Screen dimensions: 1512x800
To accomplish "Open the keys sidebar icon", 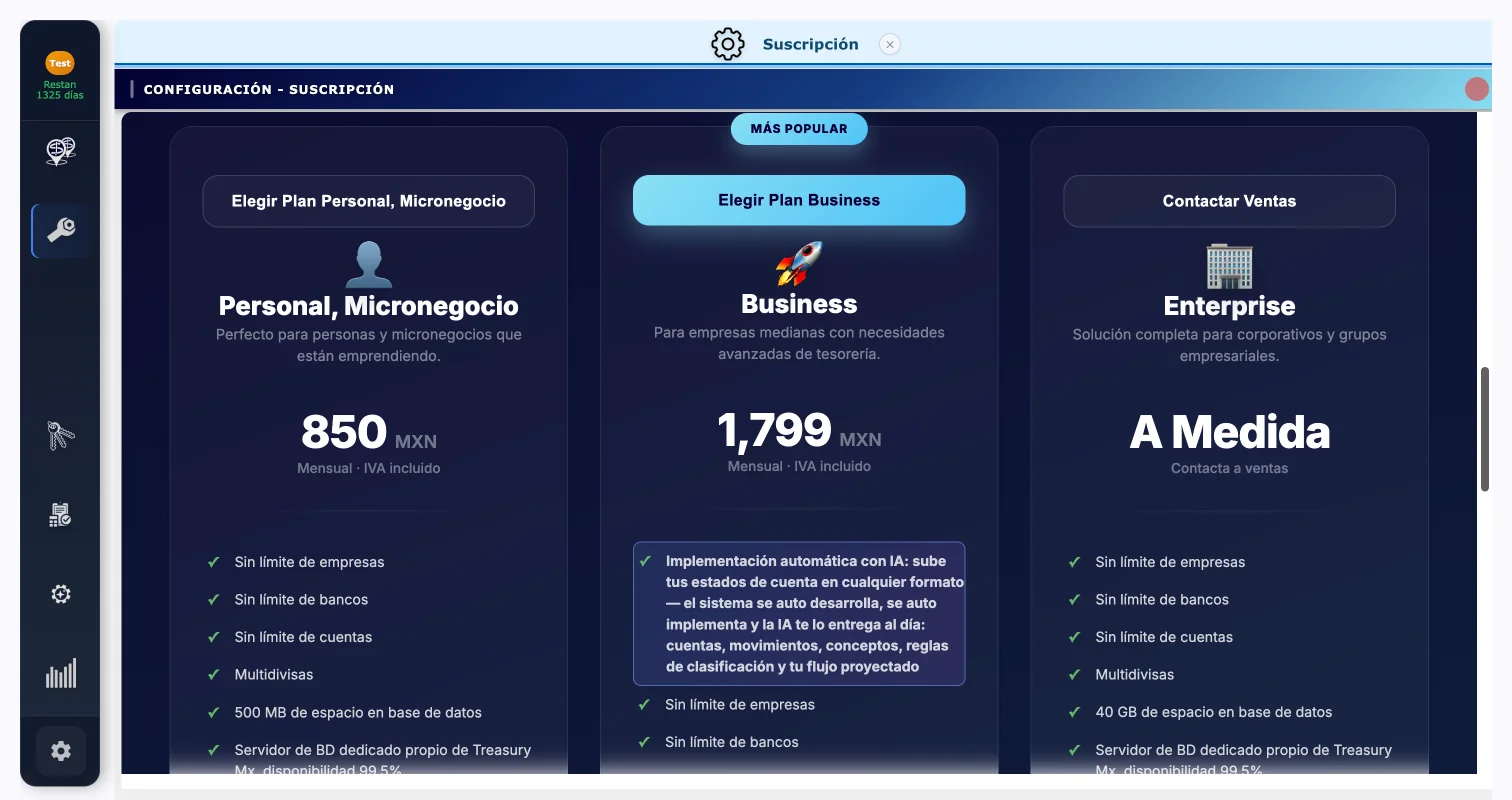I will (x=60, y=435).
